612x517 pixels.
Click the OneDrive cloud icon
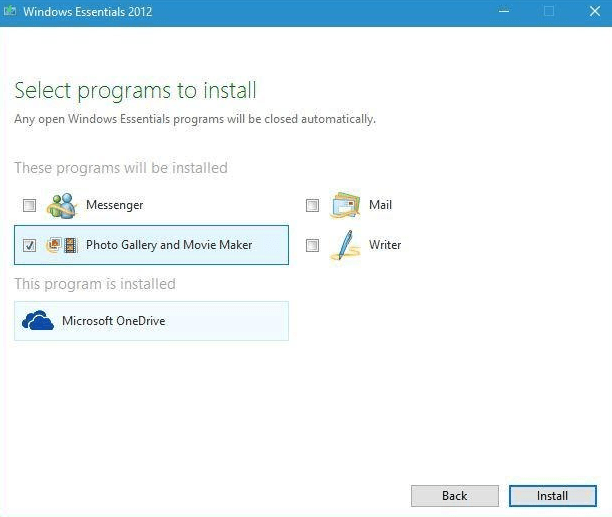pos(37,321)
